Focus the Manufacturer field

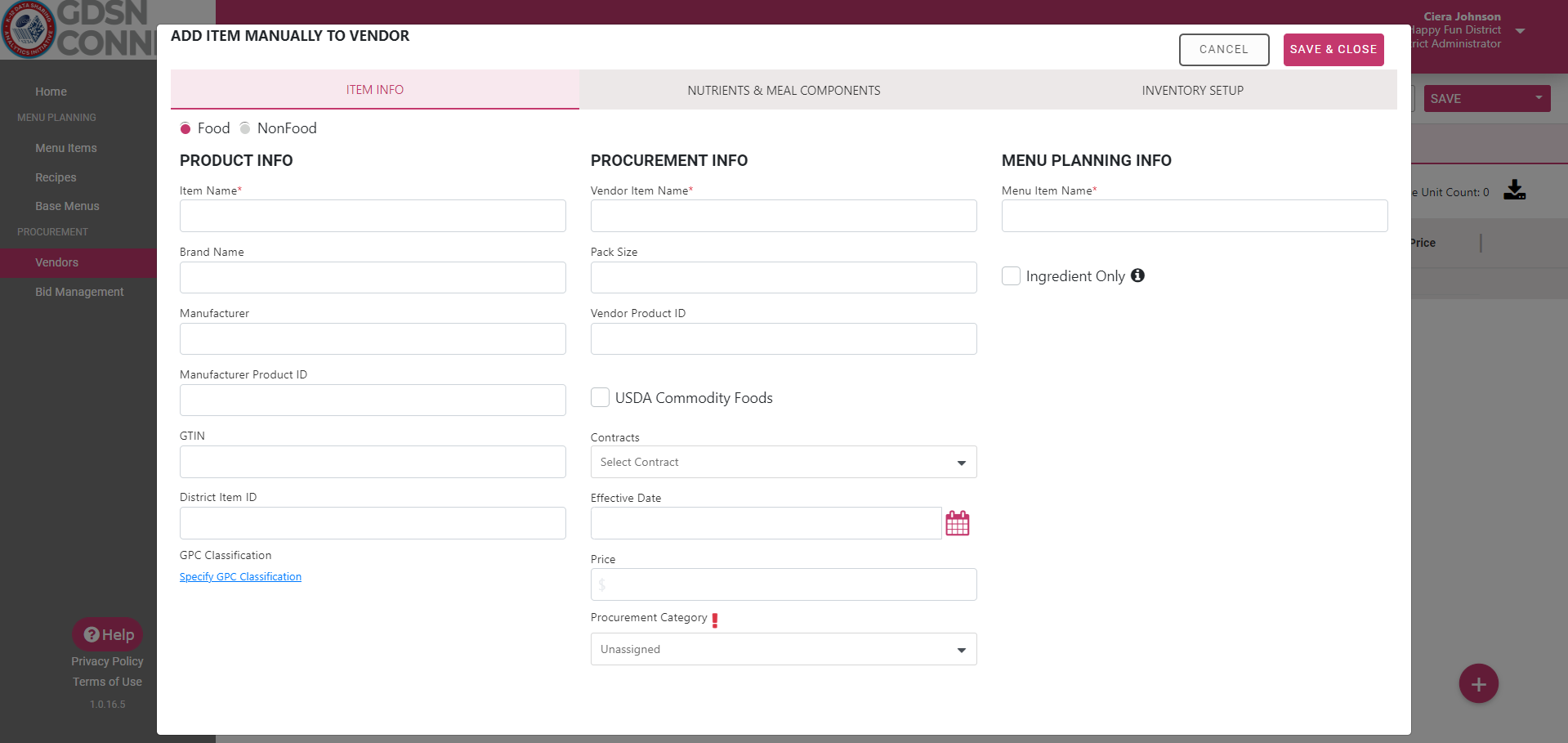(373, 338)
